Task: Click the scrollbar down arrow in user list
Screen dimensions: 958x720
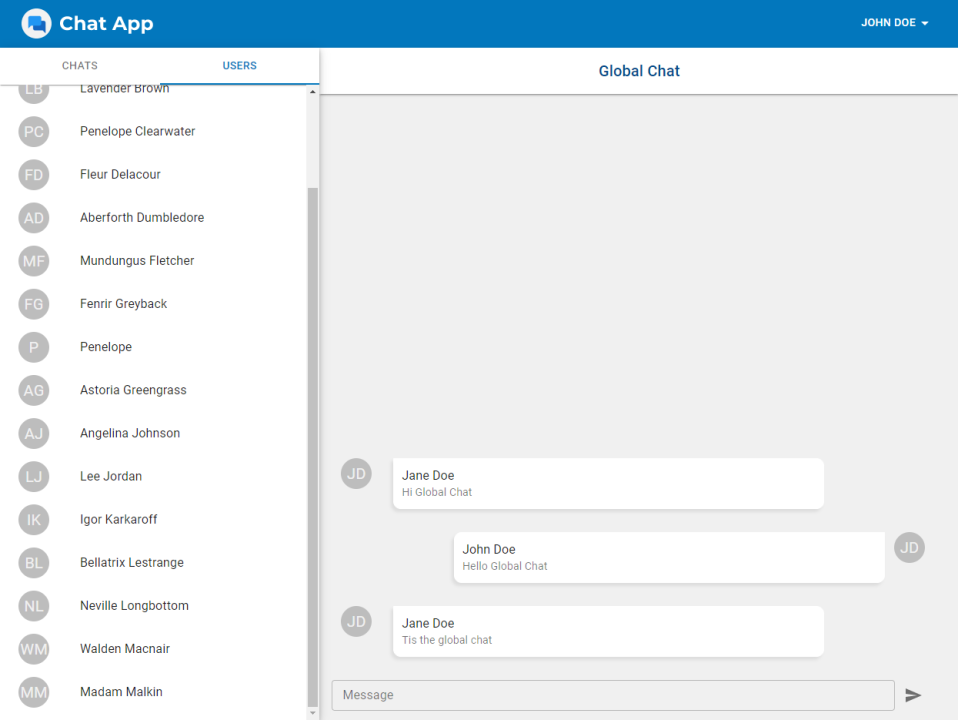Action: pyautogui.click(x=313, y=713)
